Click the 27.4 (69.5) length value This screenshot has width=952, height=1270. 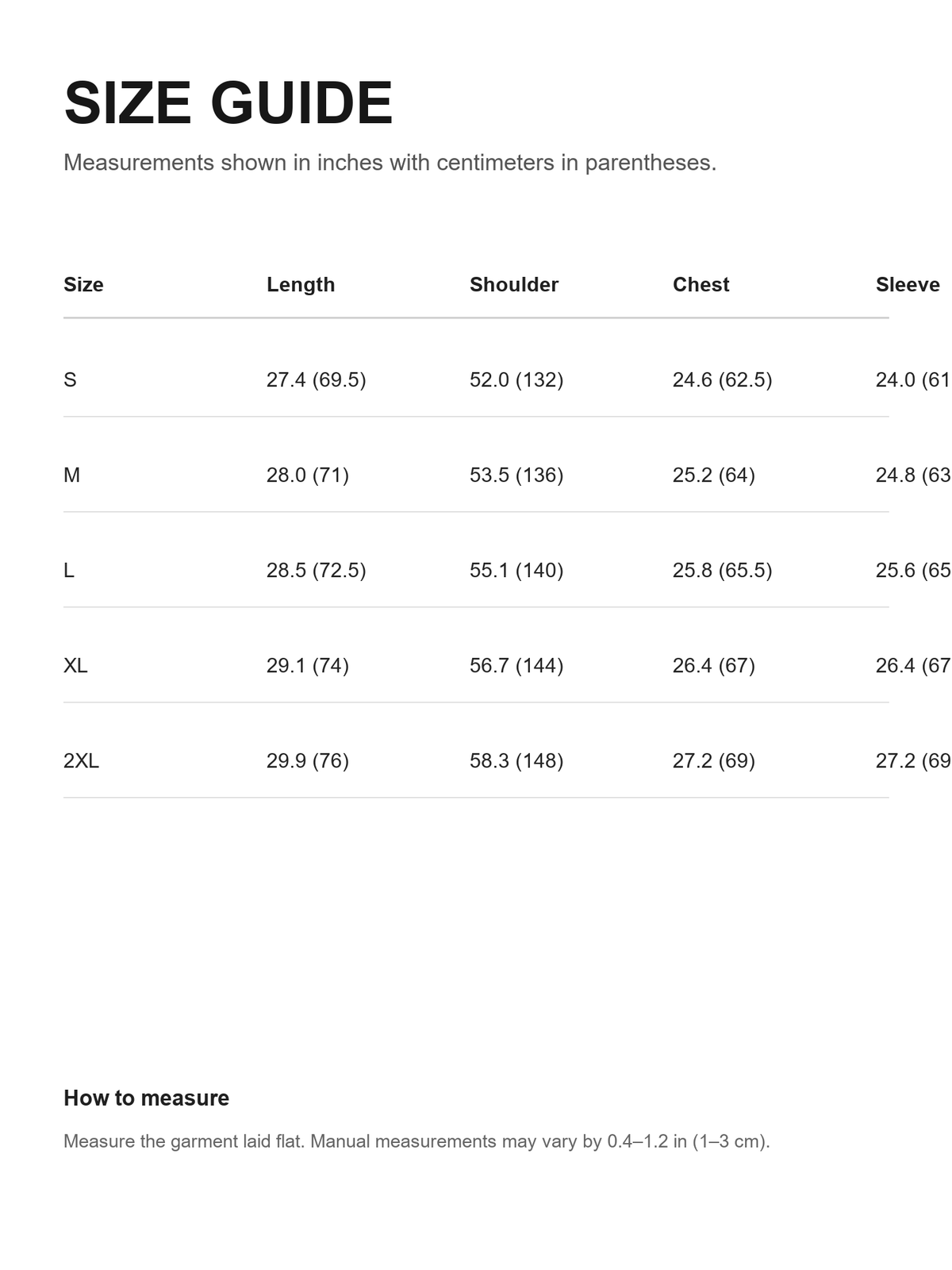[x=317, y=379]
